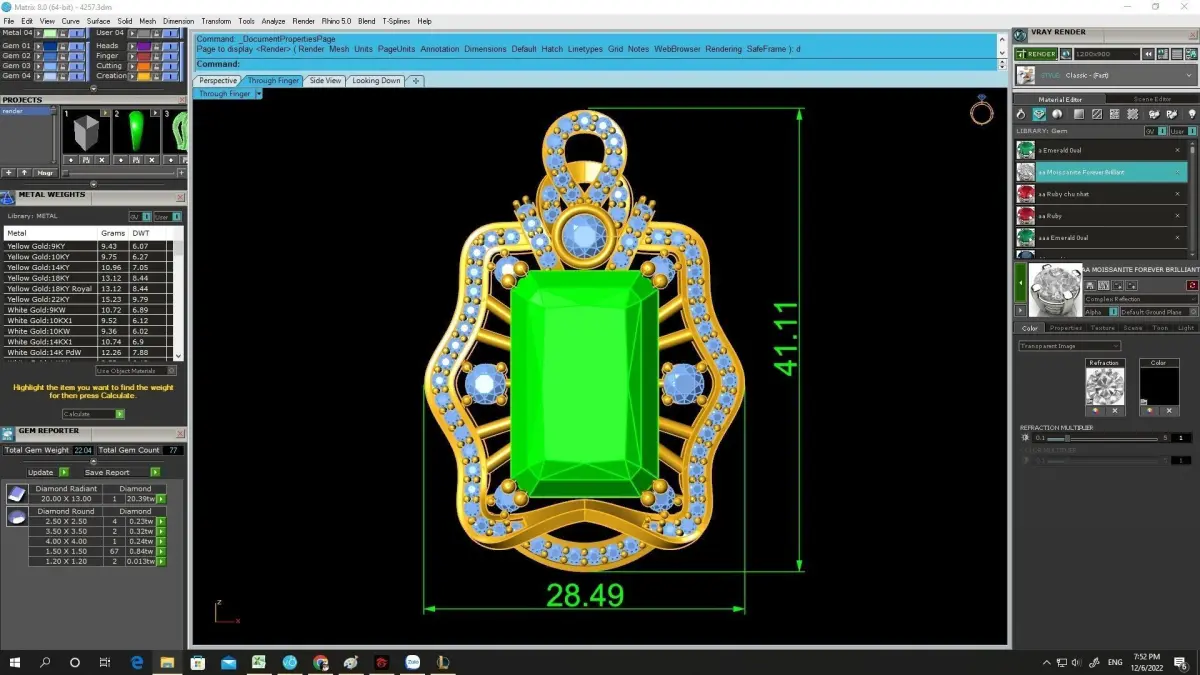Viewport: 1200px width, 675px height.
Task: Switch to the Looking Down viewport tab
Action: (376, 81)
